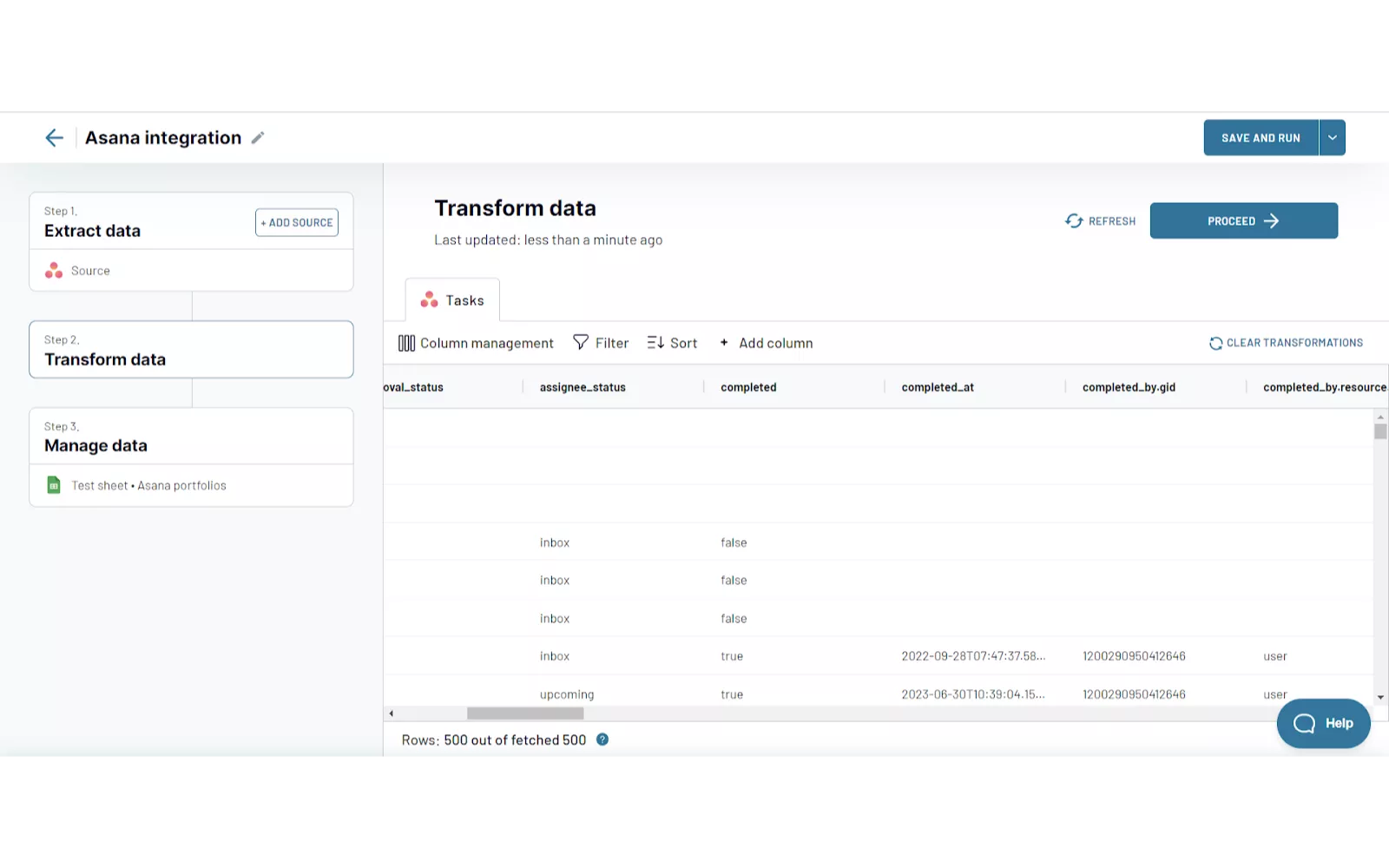Select the completed_by.resource column header
Image resolution: width=1389 pixels, height=868 pixels.
tap(1325, 387)
